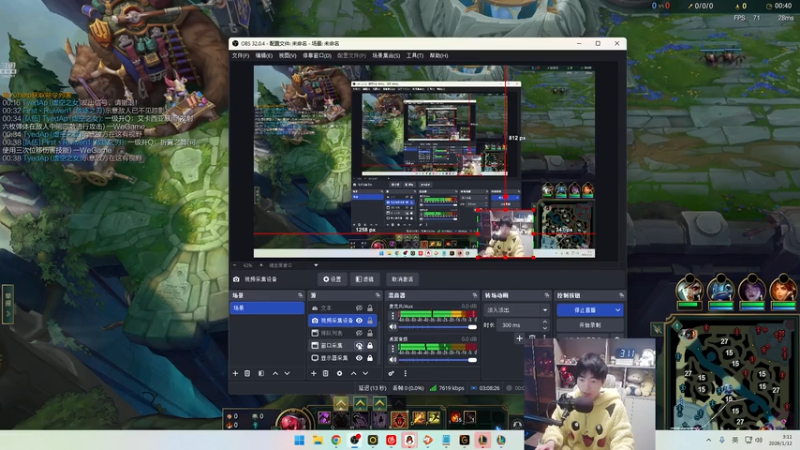800x450 pixels.
Task: Undock the 控制按钮 controls panel icon
Action: (621, 295)
